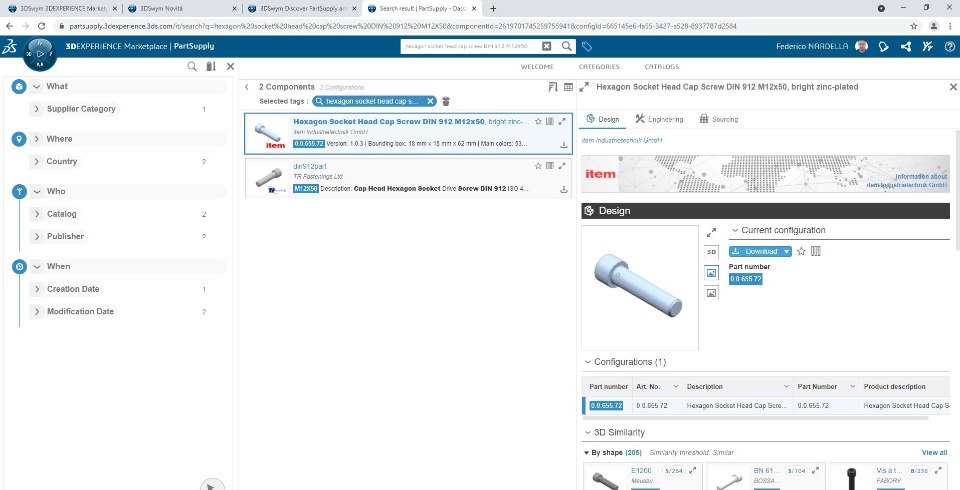The width and height of the screenshot is (960, 490).
Task: Open the WELCOME menu
Action: (537, 67)
